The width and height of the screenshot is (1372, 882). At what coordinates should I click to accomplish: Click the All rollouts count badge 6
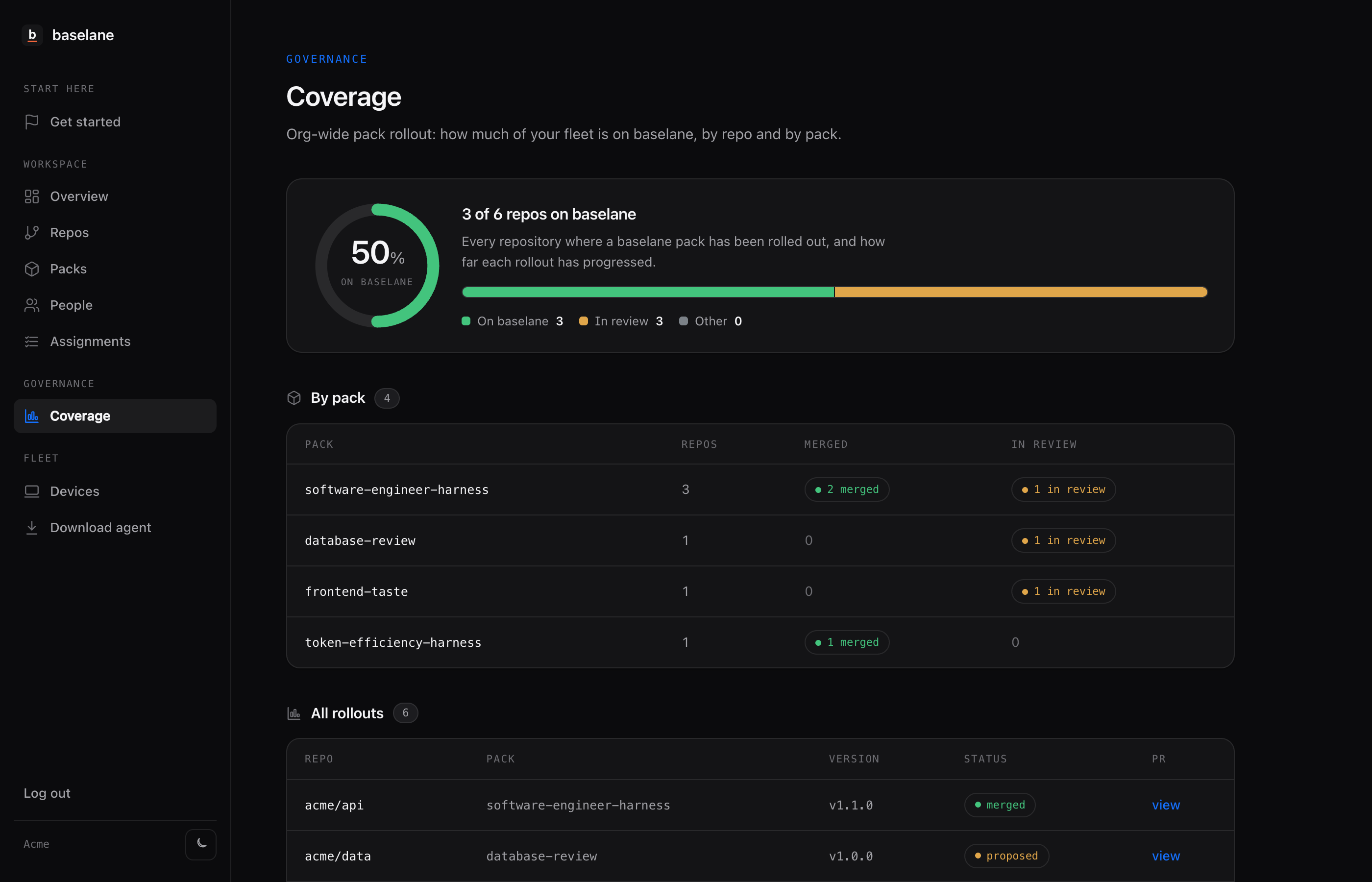click(405, 713)
